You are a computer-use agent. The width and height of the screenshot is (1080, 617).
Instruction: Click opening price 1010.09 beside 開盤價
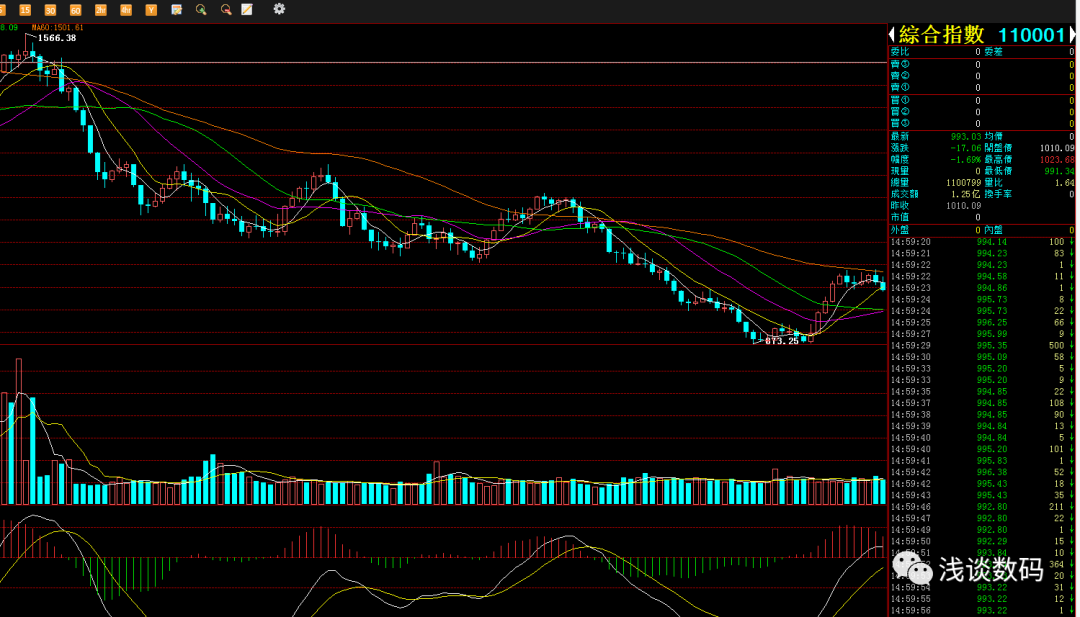(x=1057, y=148)
